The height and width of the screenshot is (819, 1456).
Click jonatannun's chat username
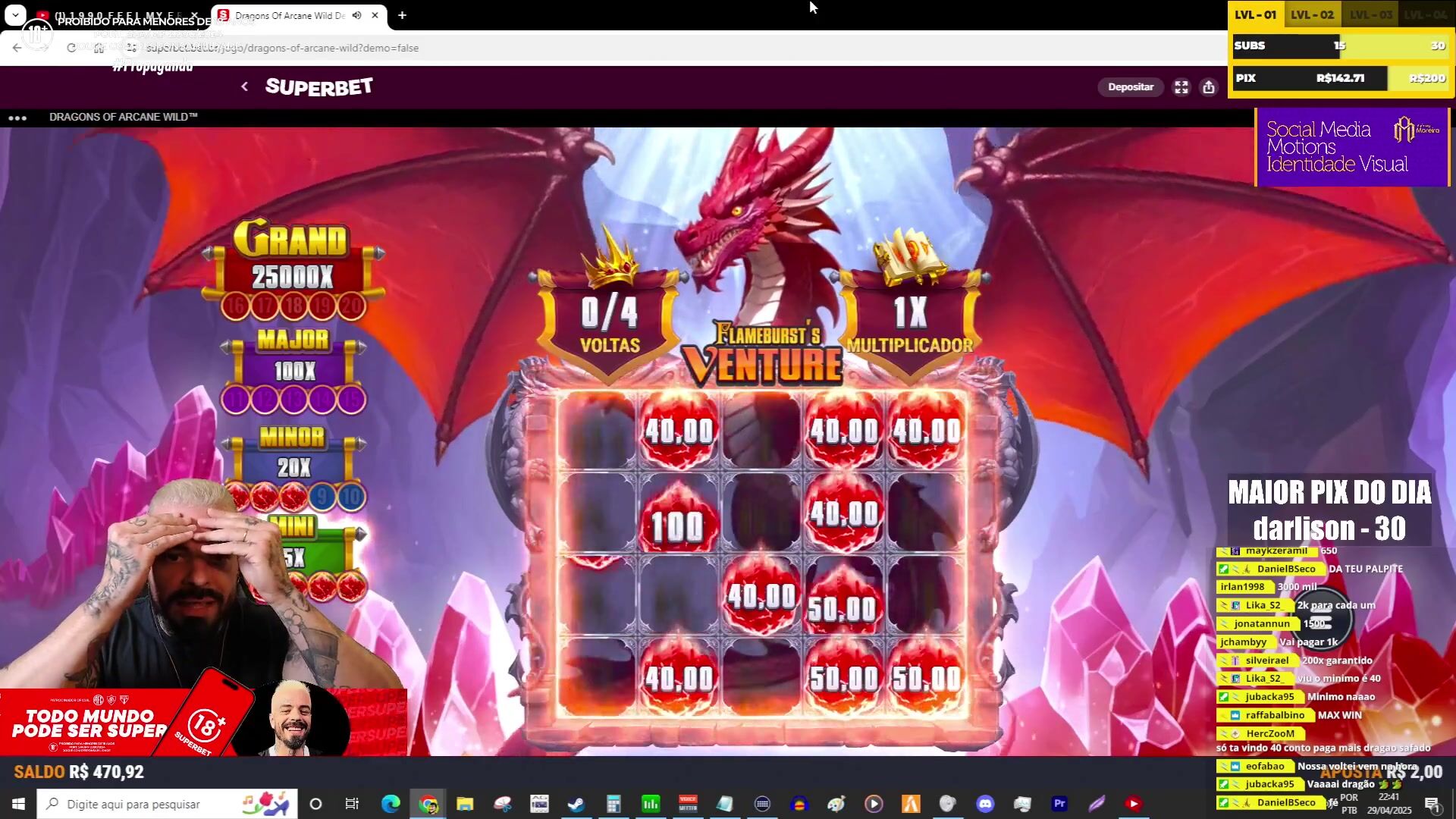pos(1261,624)
